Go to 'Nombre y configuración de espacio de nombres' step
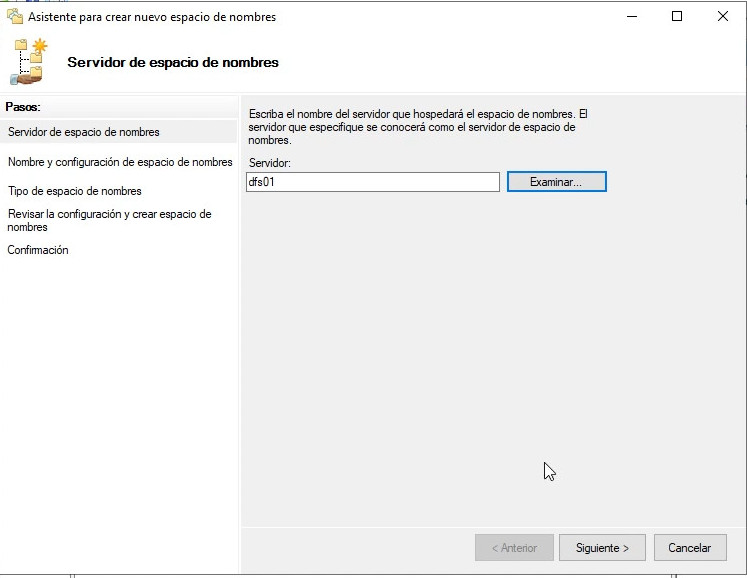The height and width of the screenshot is (578, 747). [x=119, y=162]
